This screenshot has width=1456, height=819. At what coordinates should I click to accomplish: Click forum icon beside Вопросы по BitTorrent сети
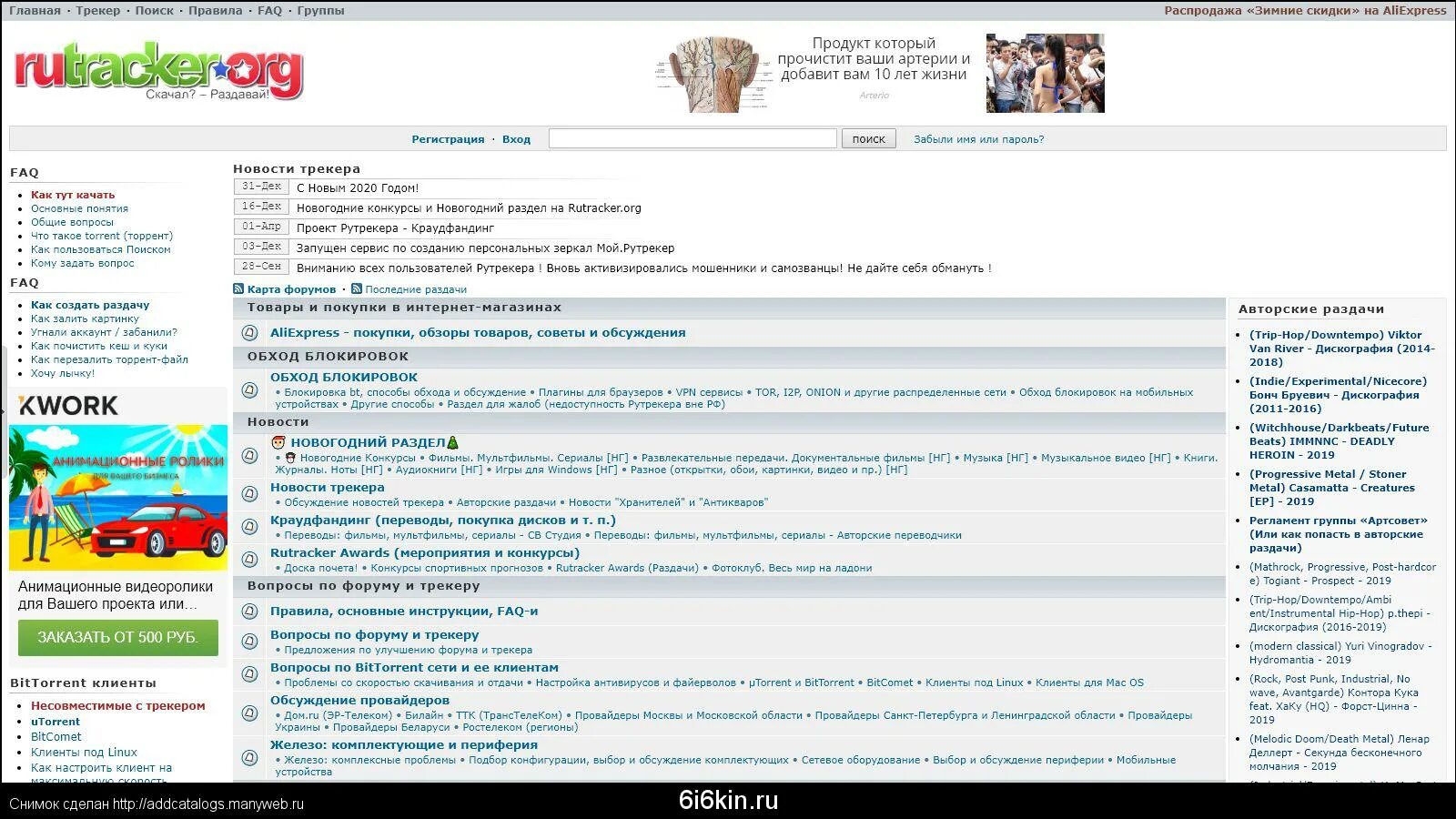pos(249,674)
